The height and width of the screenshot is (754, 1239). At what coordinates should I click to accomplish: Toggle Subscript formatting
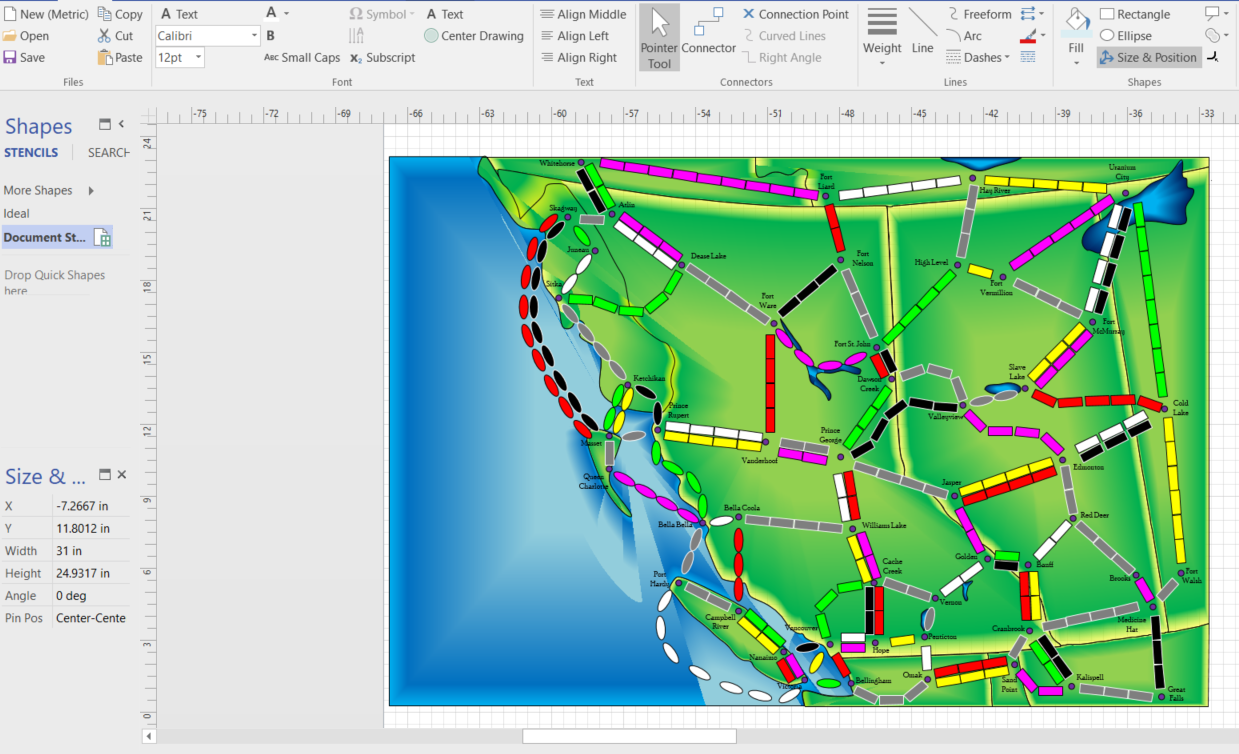pos(381,58)
